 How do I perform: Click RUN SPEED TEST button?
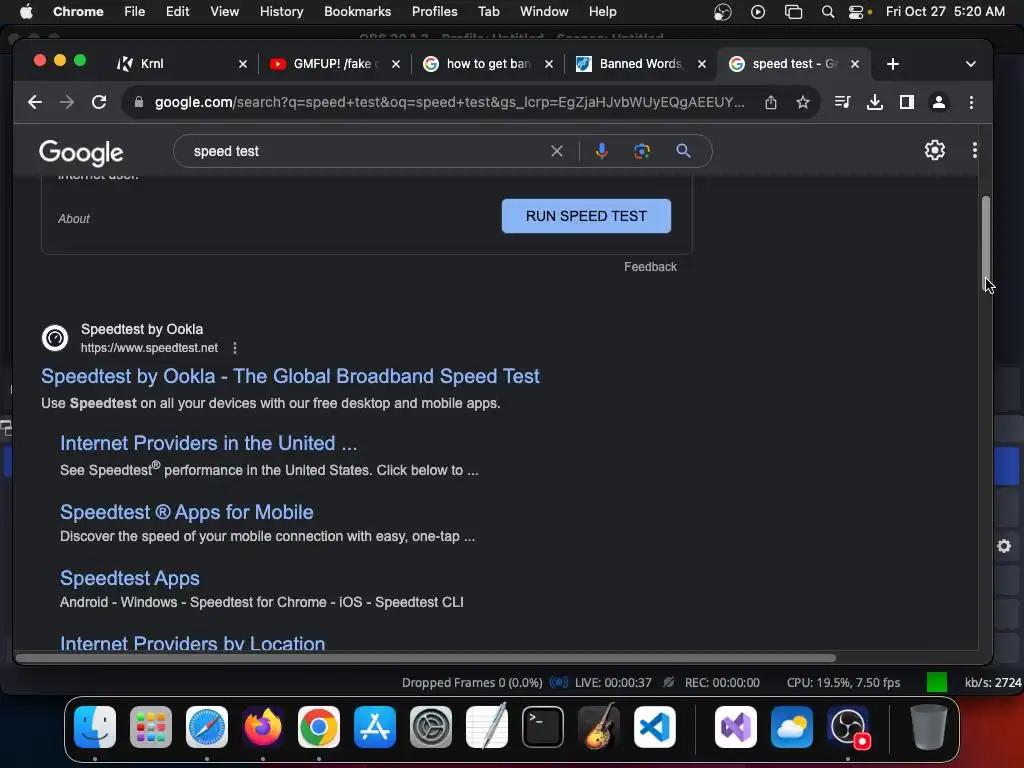(x=586, y=216)
